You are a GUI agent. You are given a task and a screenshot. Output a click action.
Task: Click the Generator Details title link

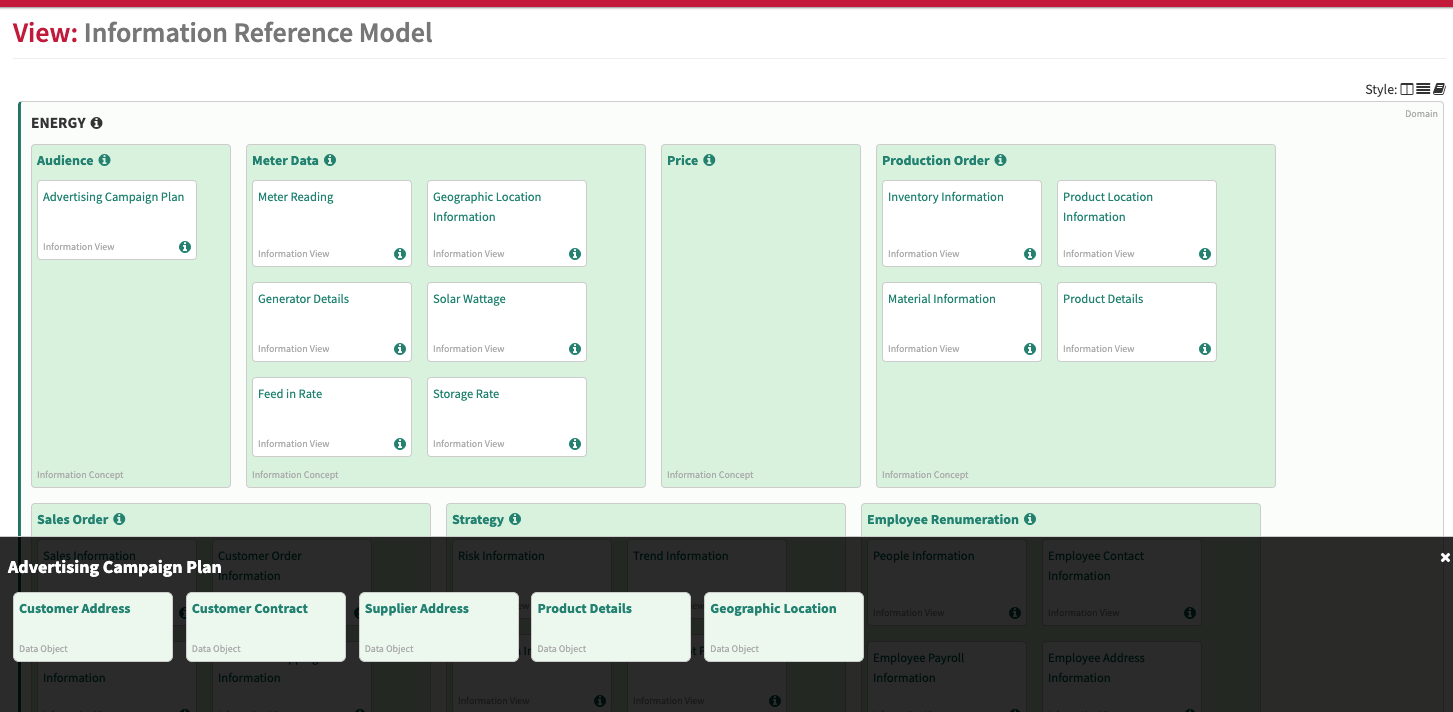point(304,299)
